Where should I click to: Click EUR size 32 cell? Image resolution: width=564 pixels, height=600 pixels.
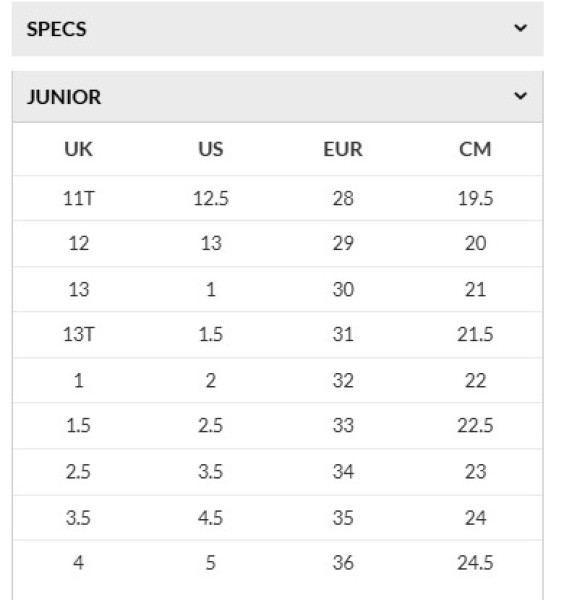(343, 380)
